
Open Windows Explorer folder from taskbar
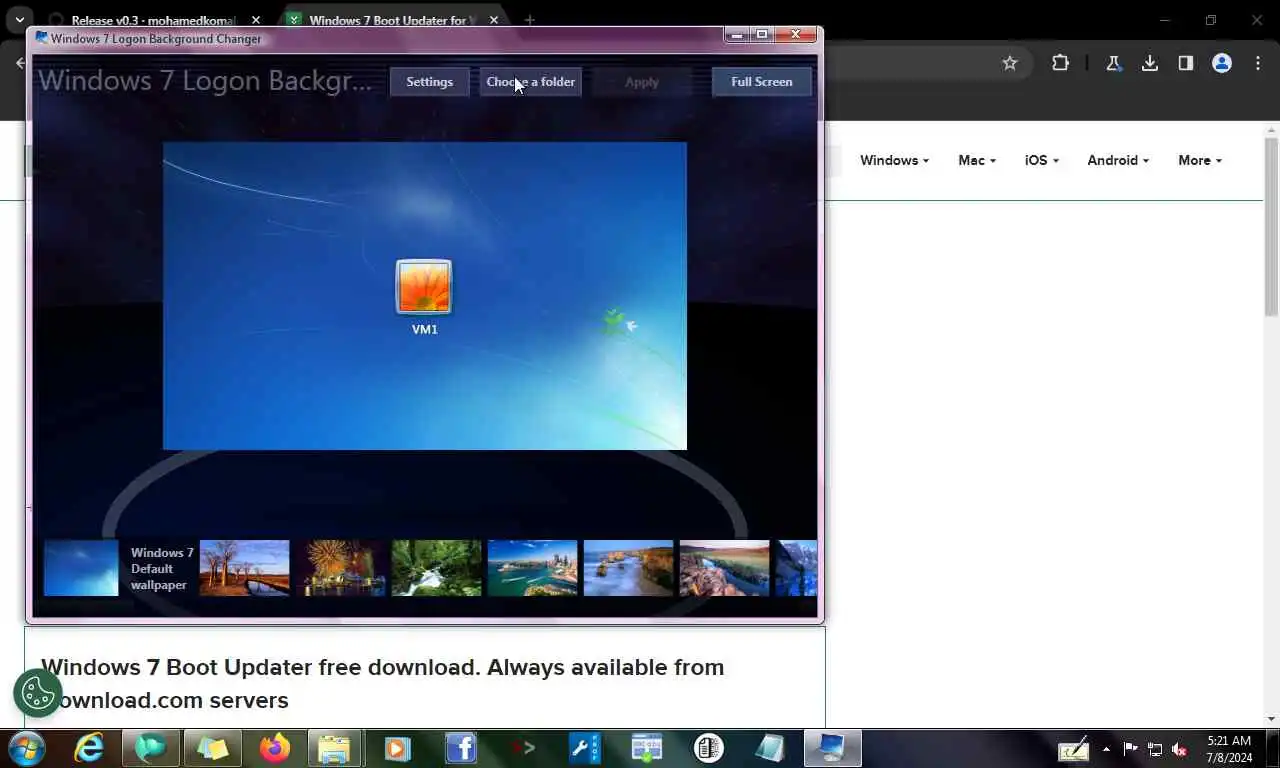coord(334,748)
